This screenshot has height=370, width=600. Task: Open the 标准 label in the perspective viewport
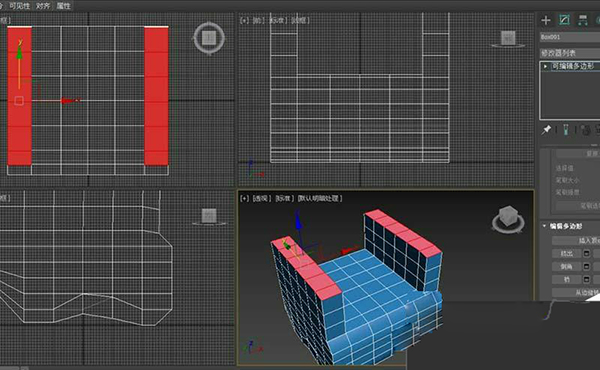(x=285, y=198)
